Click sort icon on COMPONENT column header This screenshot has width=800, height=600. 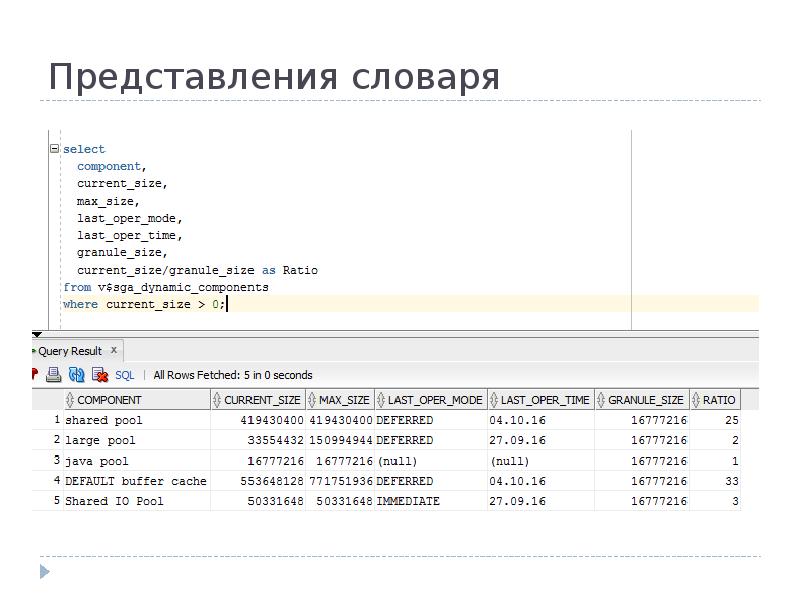pos(70,400)
